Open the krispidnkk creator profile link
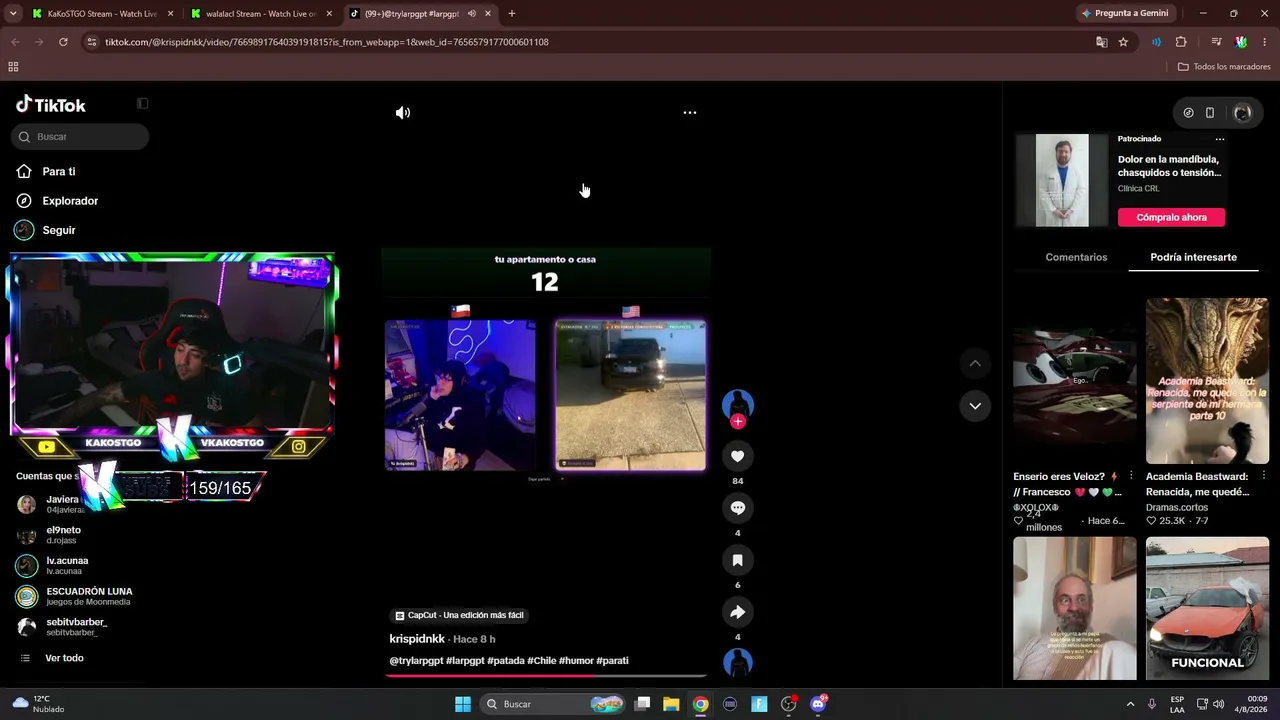The height and width of the screenshot is (720, 1280). pyautogui.click(x=417, y=639)
